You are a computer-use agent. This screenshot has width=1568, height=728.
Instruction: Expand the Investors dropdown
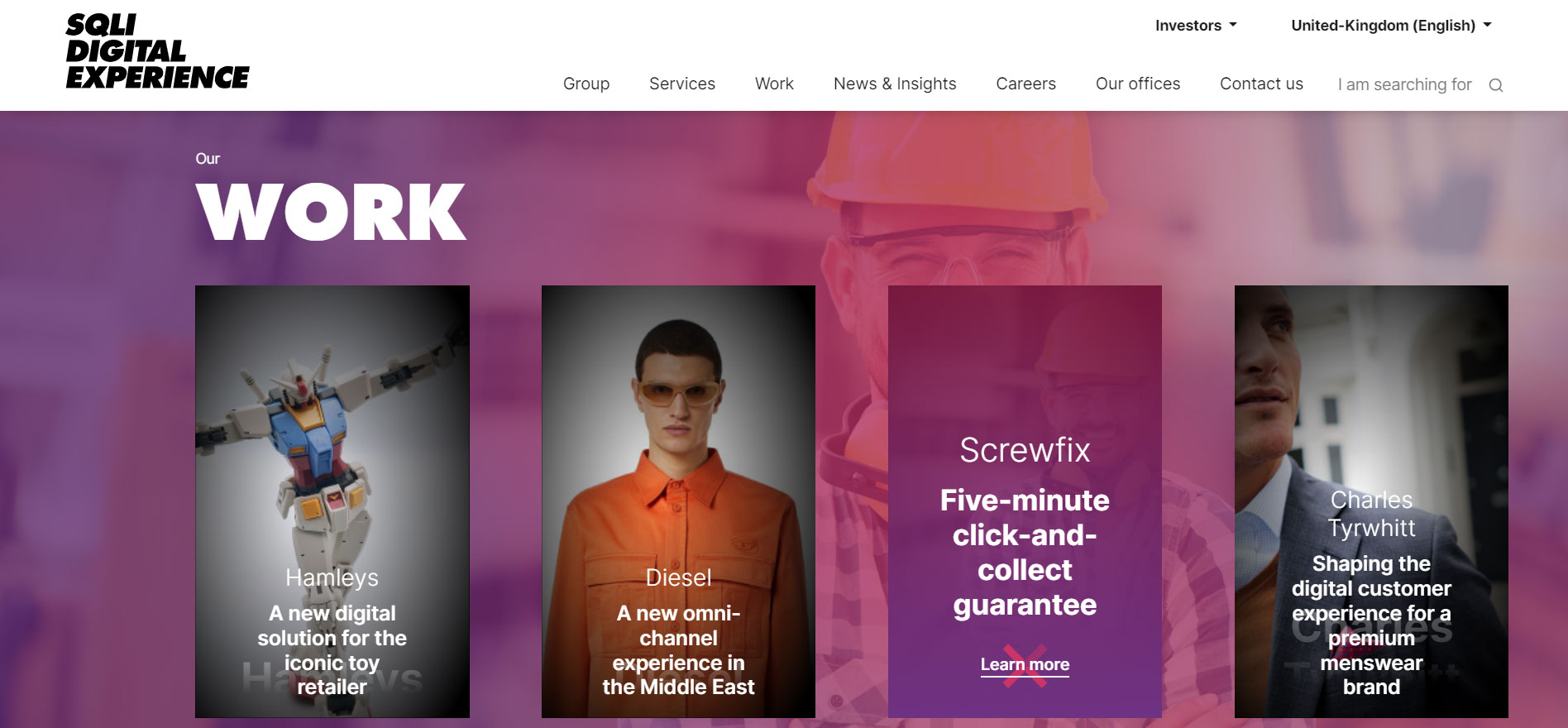(x=1196, y=26)
